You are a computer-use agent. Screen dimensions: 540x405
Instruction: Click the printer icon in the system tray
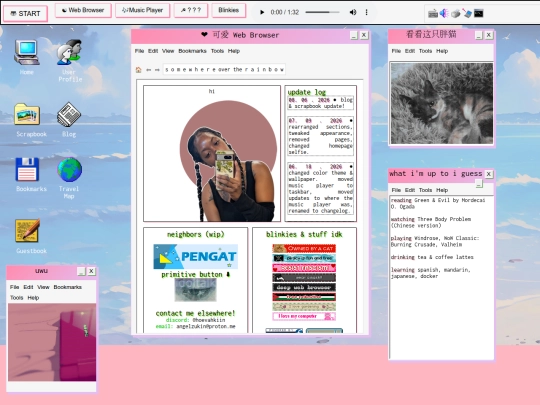click(456, 13)
